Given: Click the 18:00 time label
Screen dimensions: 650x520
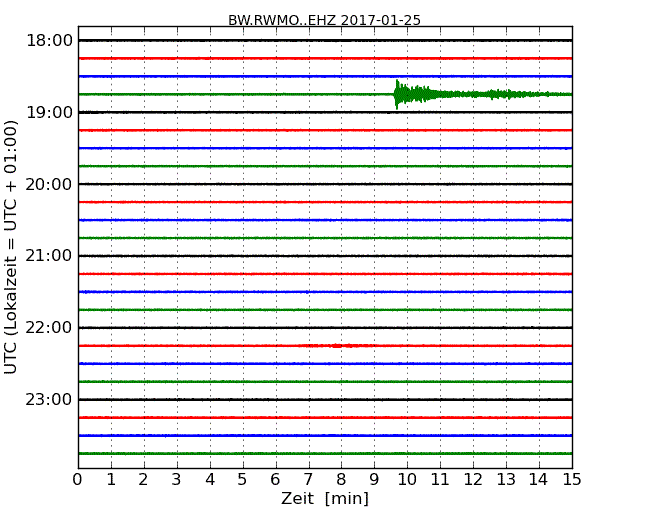Looking at the screenshot, I should pos(49,41).
